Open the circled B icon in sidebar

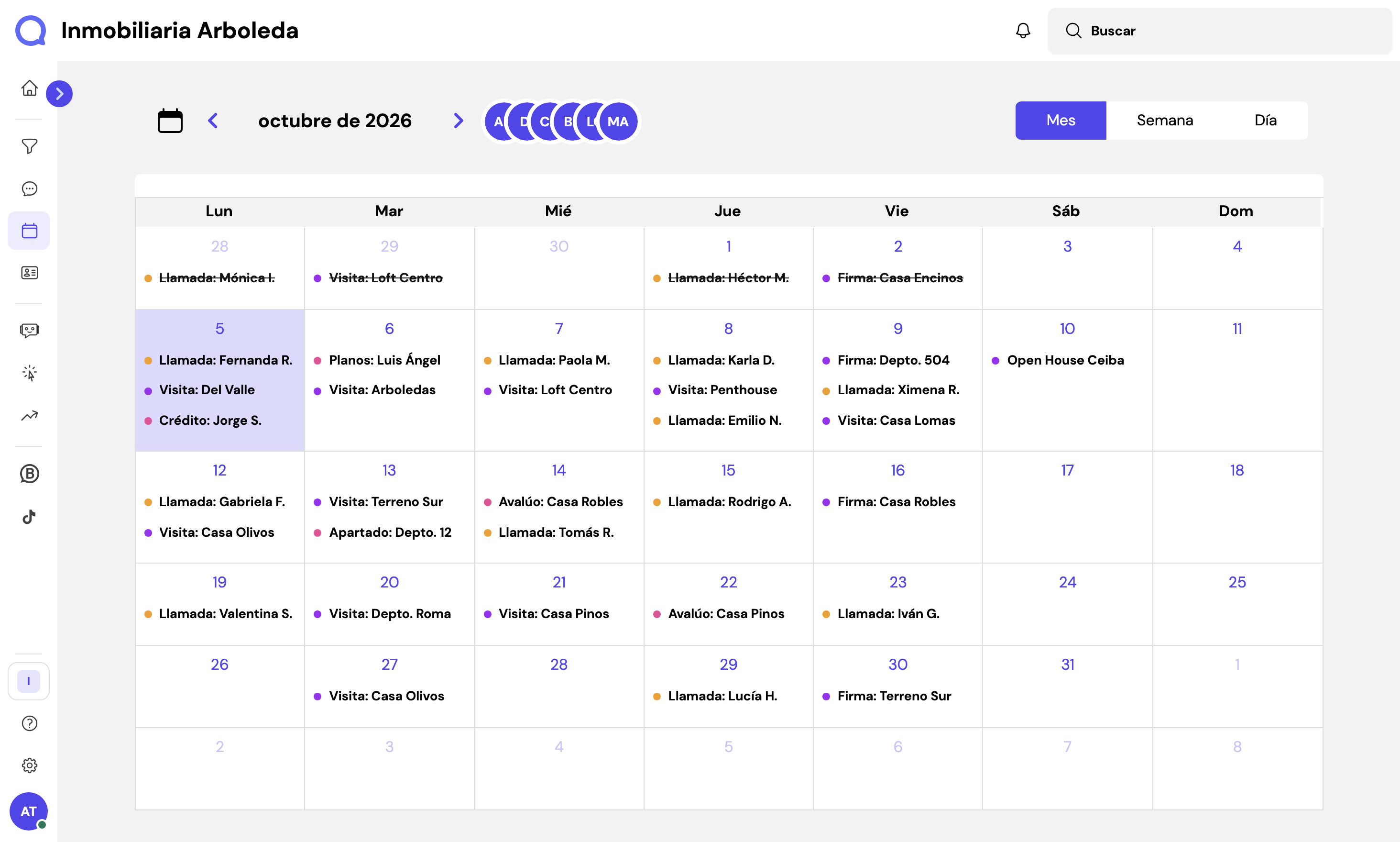(x=30, y=474)
